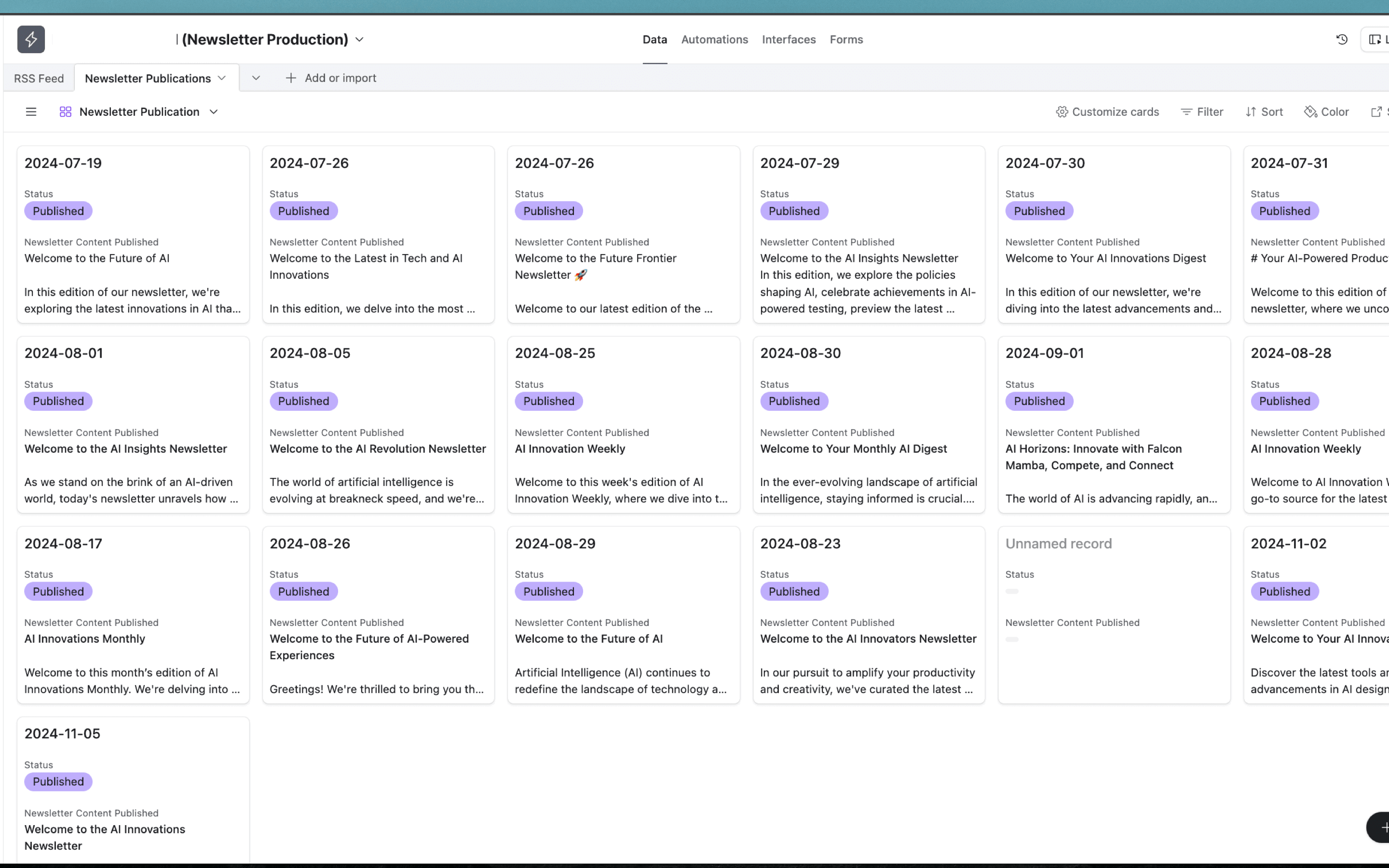Click 'Welcome to Your AI Innovations Digest' text
The image size is (1389, 868).
pos(1105,258)
